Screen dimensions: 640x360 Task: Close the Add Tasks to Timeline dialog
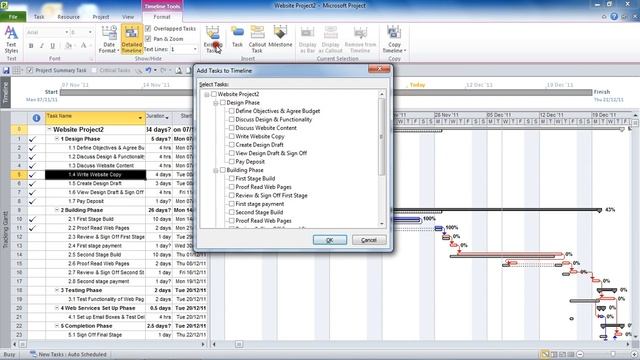pos(379,69)
